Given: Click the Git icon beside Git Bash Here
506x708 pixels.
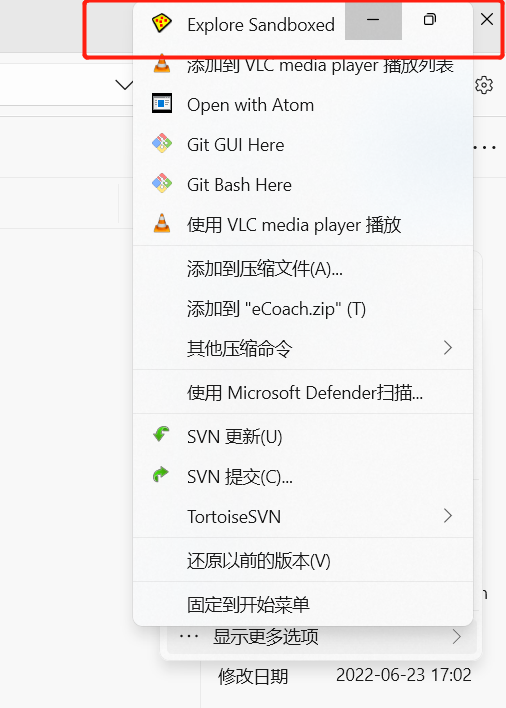Looking at the screenshot, I should [x=162, y=183].
